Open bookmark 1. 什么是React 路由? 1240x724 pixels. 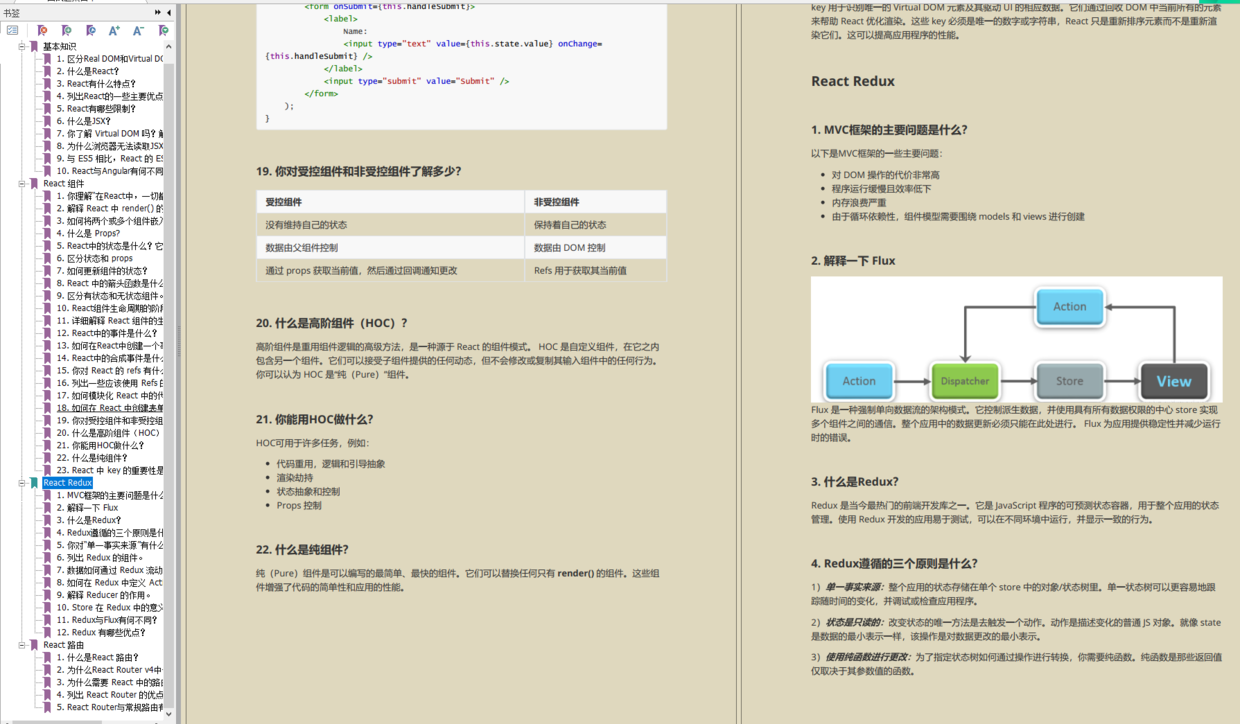click(x=96, y=657)
